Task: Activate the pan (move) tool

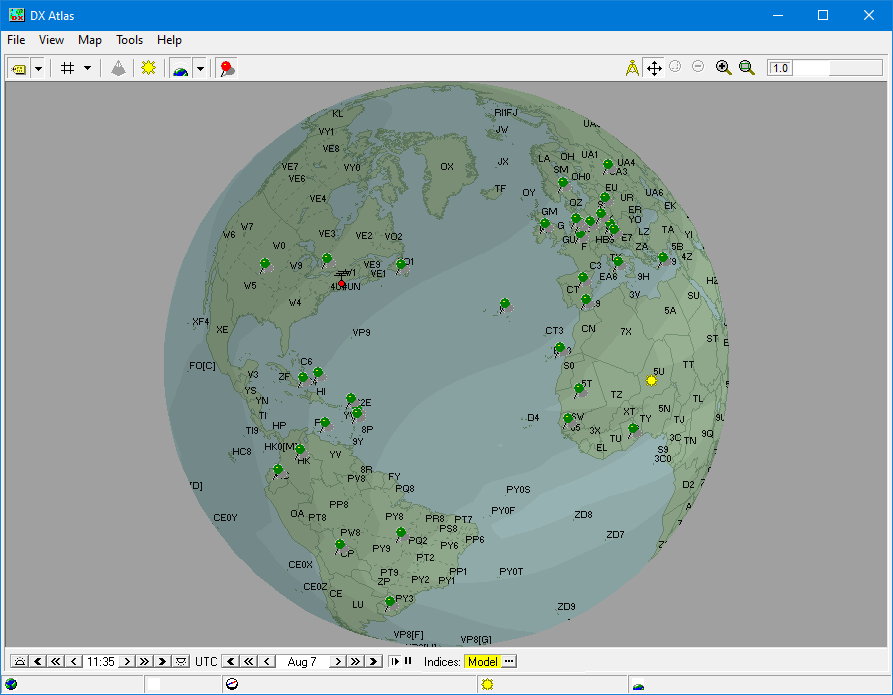Action: (x=654, y=68)
